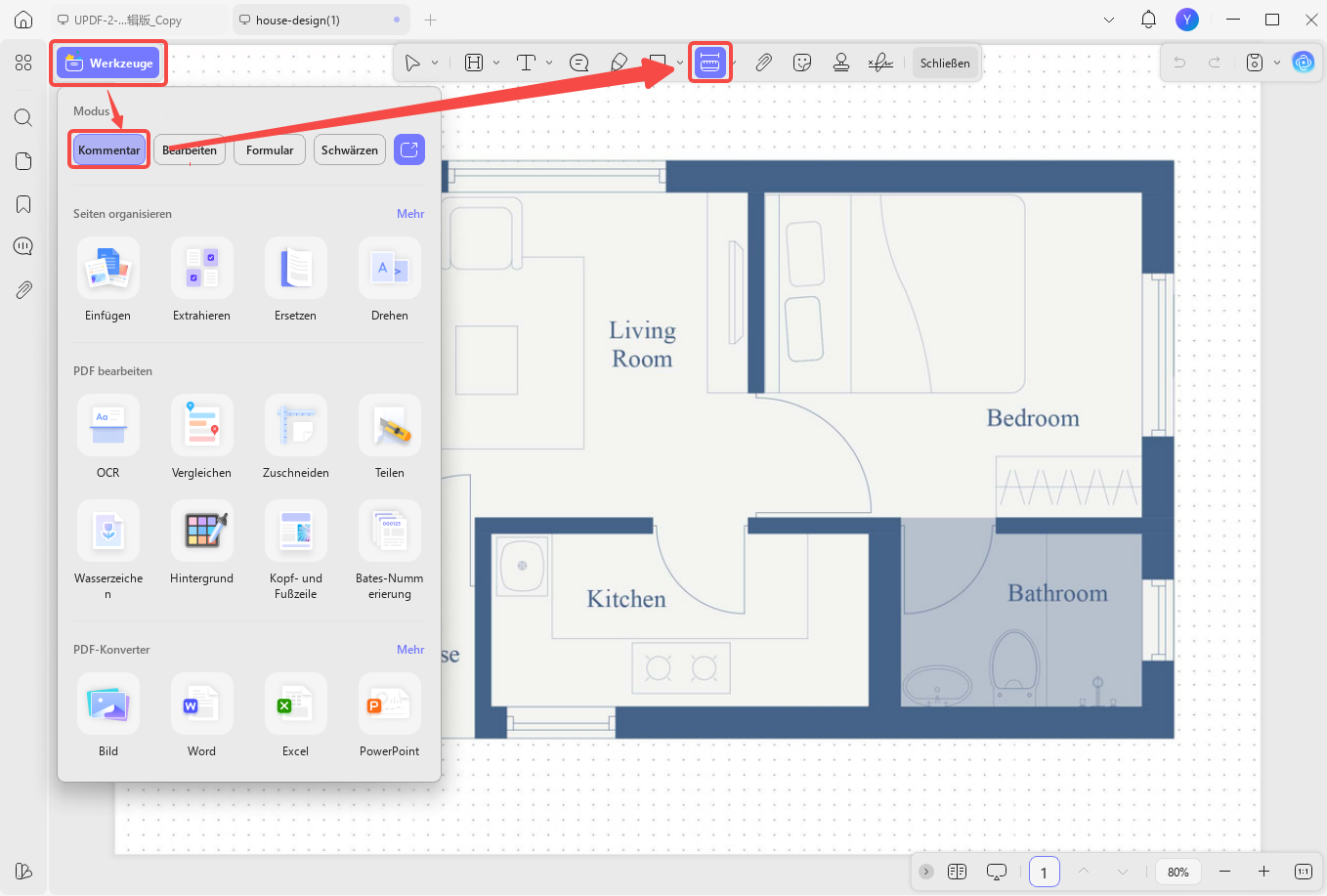Convert PDF to Word
Viewport: 1327px width, 896px height.
(x=202, y=715)
